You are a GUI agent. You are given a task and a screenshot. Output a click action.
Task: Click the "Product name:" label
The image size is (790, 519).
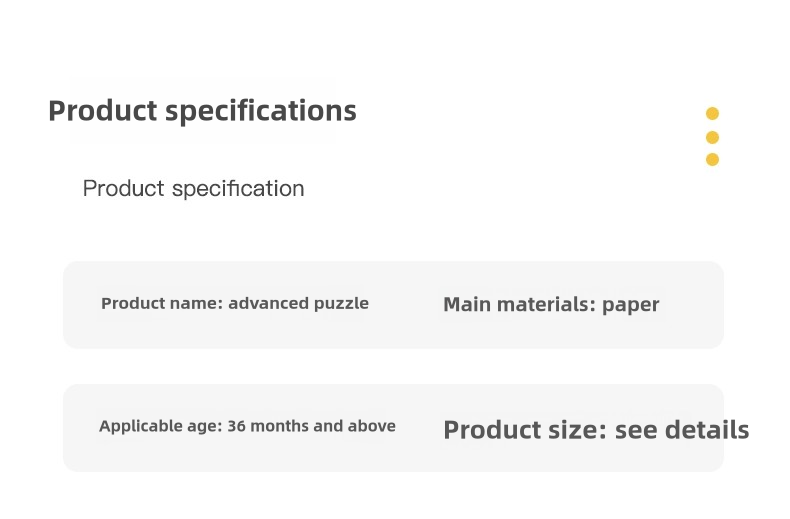point(162,303)
